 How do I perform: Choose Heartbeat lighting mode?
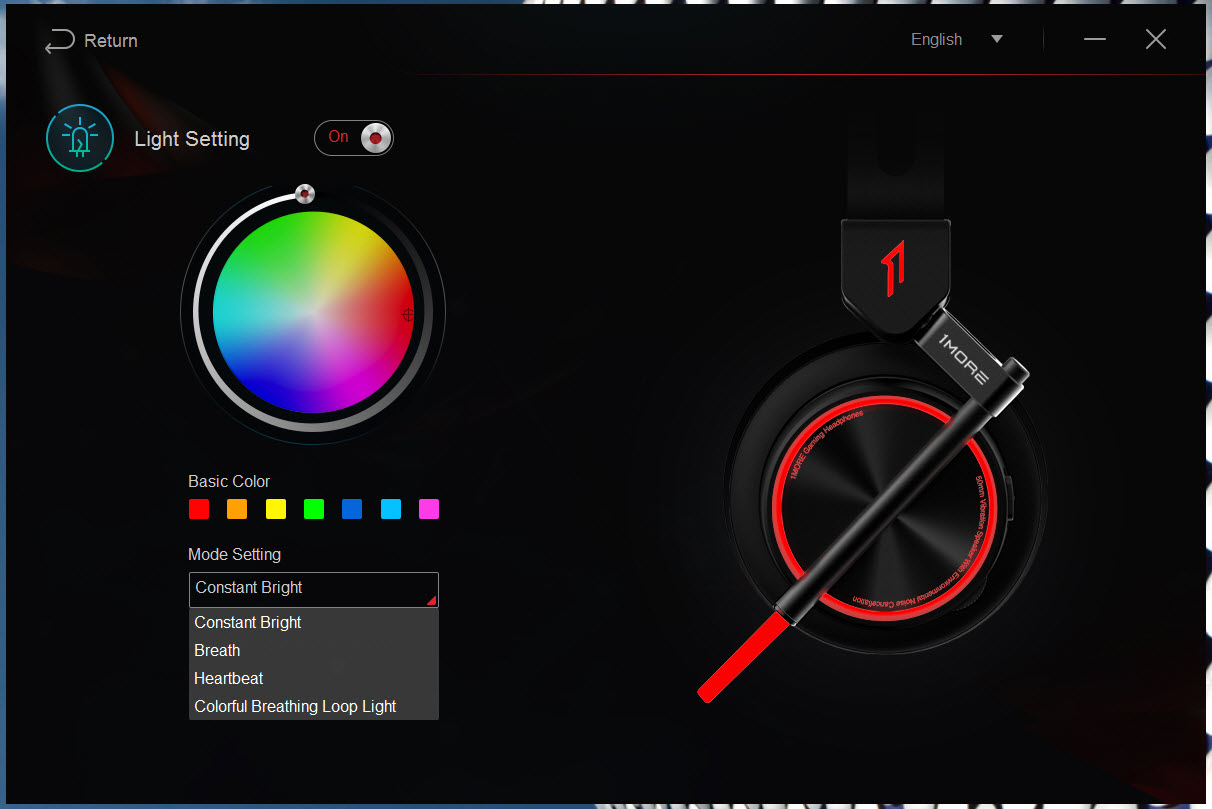coord(314,678)
